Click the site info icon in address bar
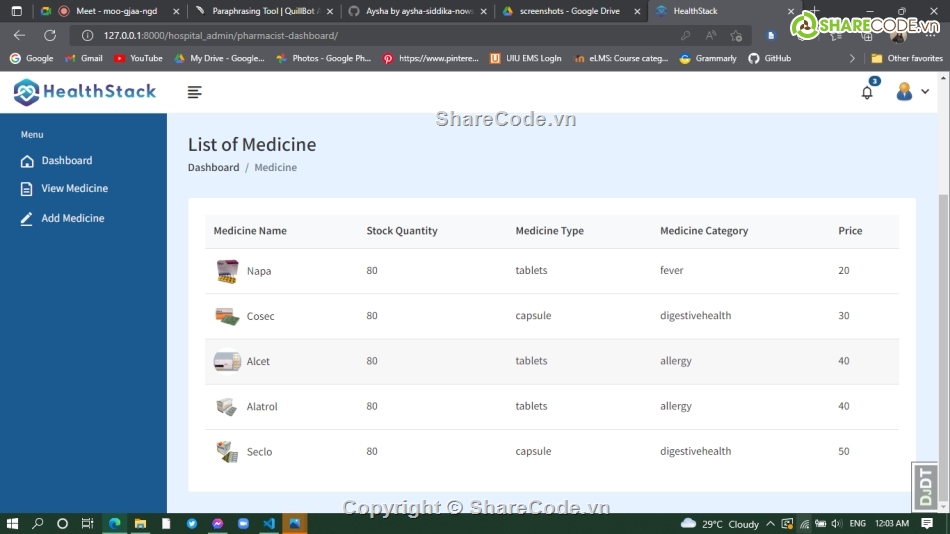The image size is (950, 534). 87,35
